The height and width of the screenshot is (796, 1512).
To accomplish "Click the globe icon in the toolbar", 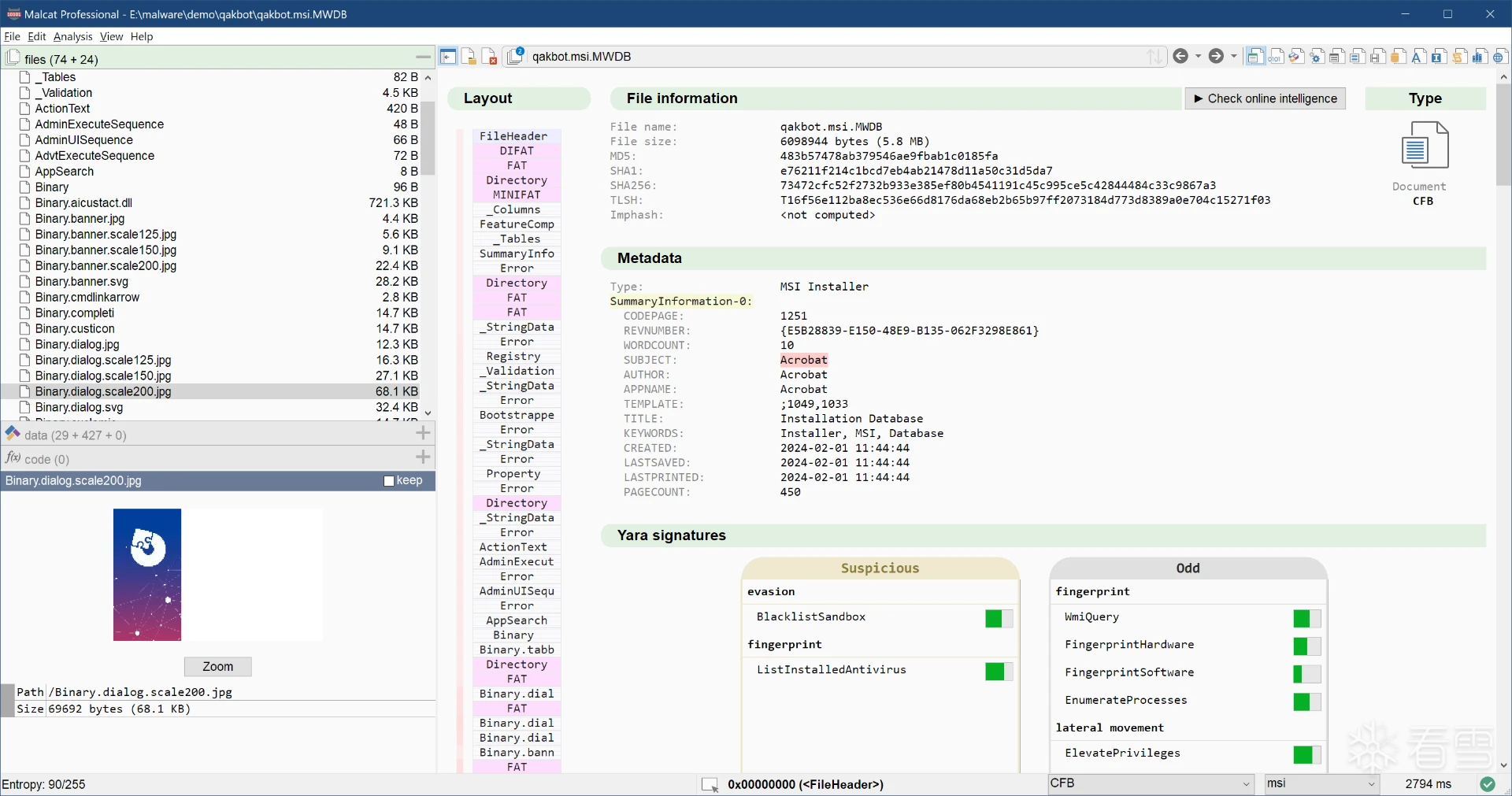I will coord(1499,57).
